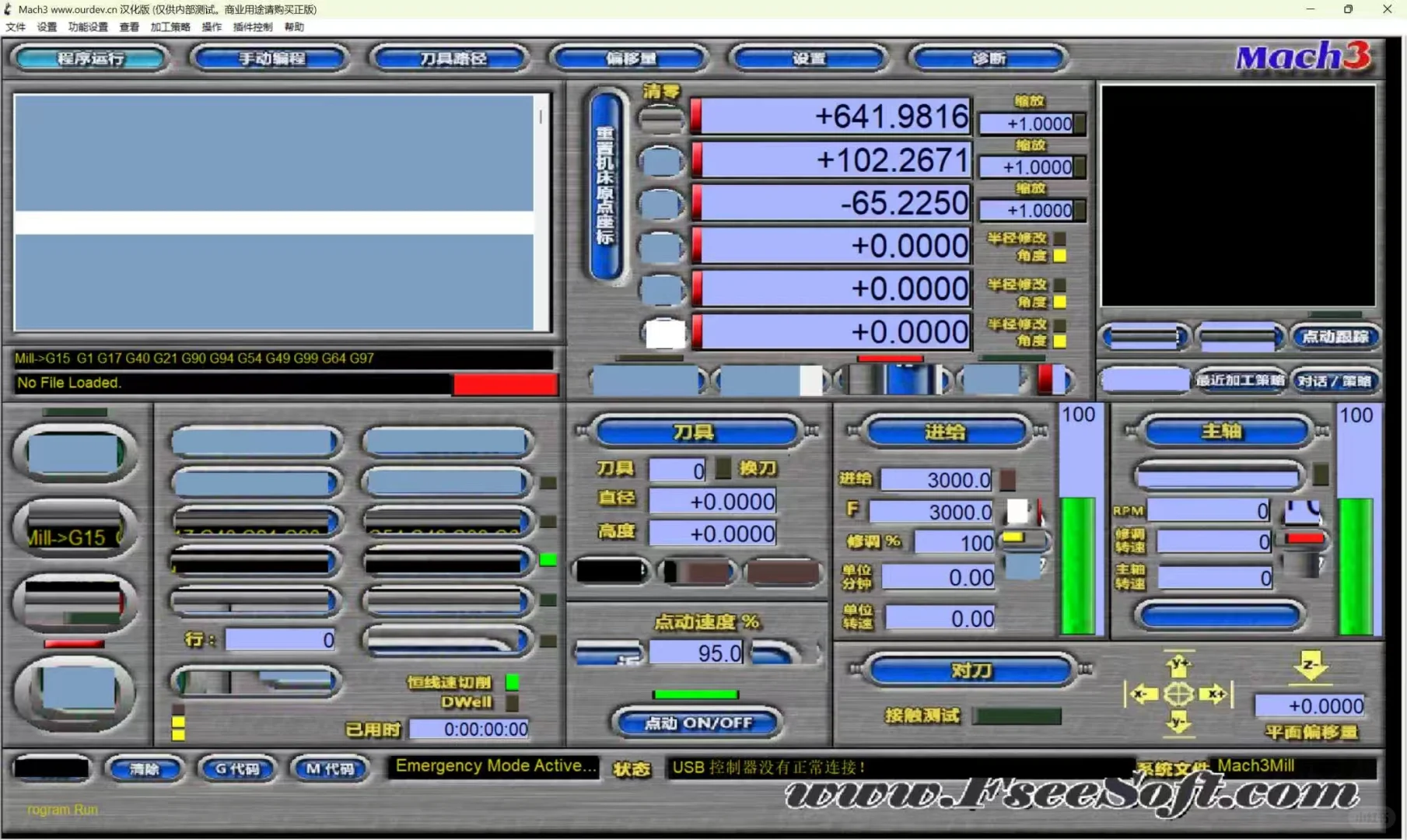Click the feed override green bar
1407x840 pixels.
click(1079, 566)
